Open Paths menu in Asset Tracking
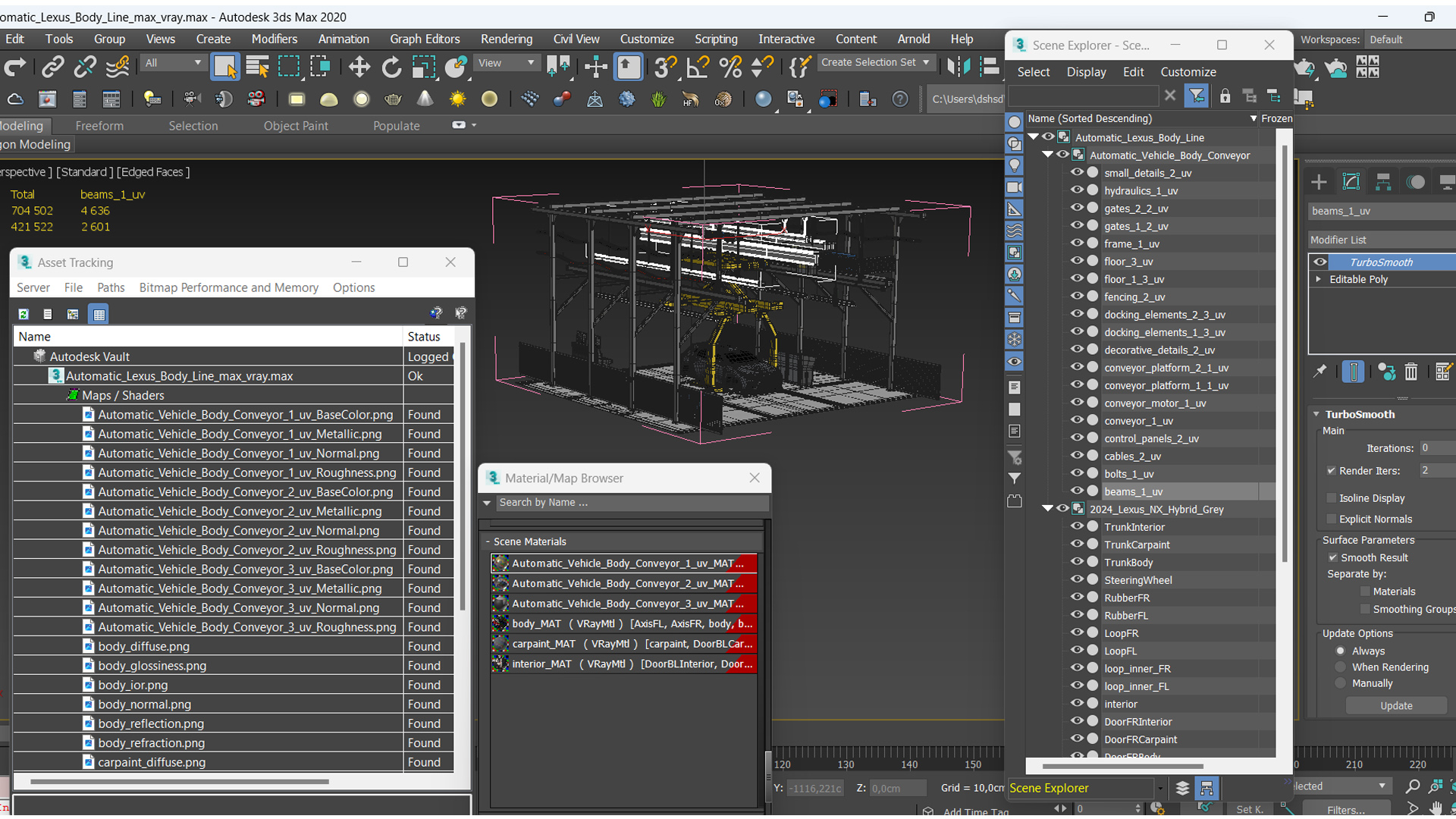The height and width of the screenshot is (819, 1456). (111, 287)
